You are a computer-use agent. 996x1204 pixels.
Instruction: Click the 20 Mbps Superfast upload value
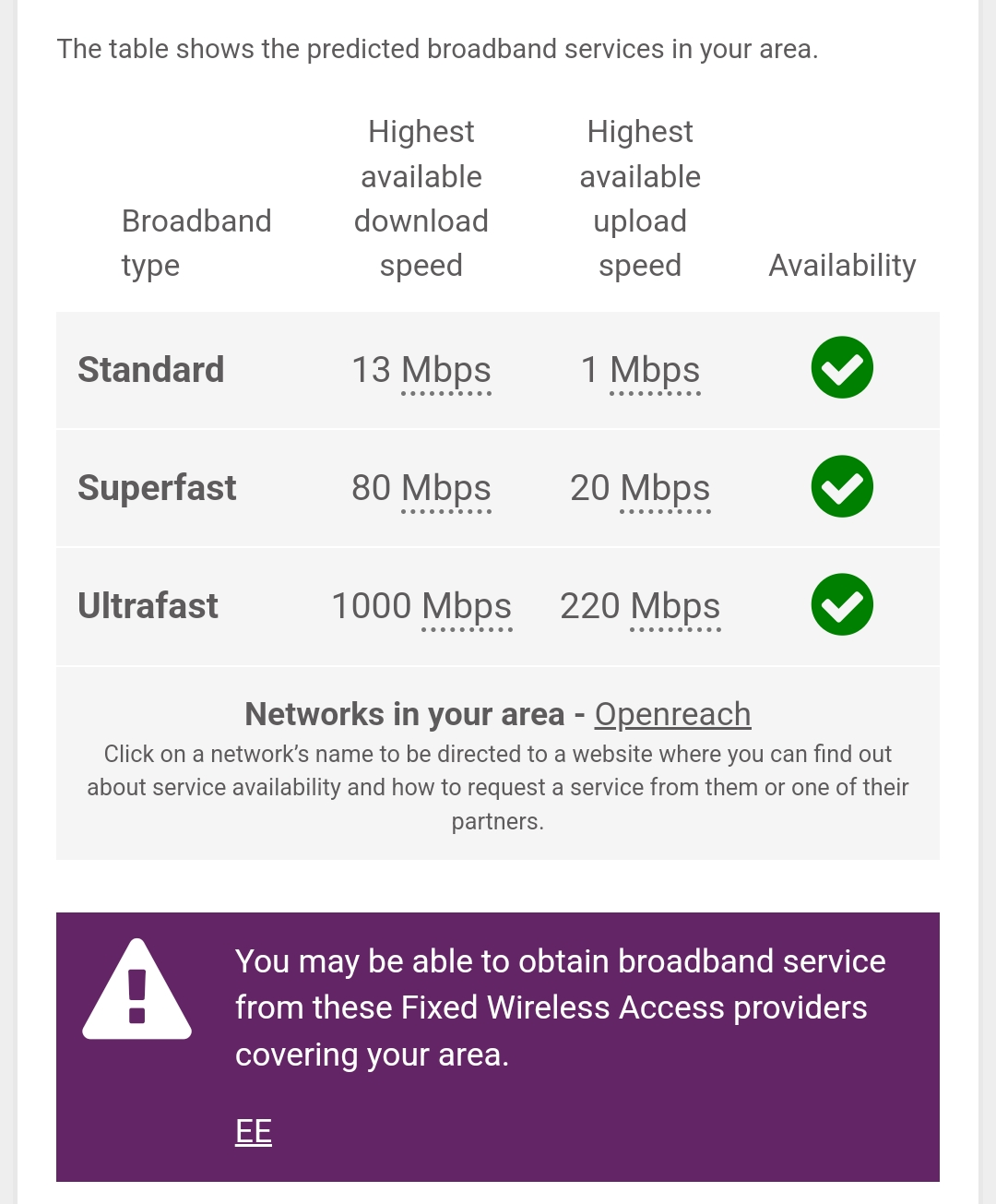pyautogui.click(x=640, y=488)
